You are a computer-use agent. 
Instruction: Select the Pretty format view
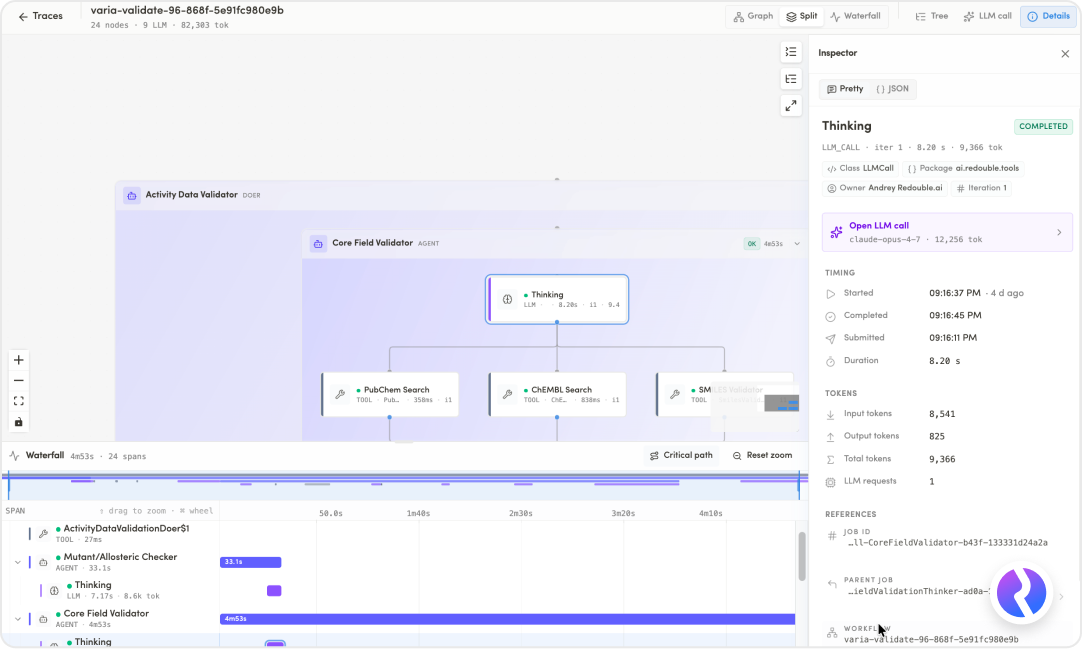845,89
